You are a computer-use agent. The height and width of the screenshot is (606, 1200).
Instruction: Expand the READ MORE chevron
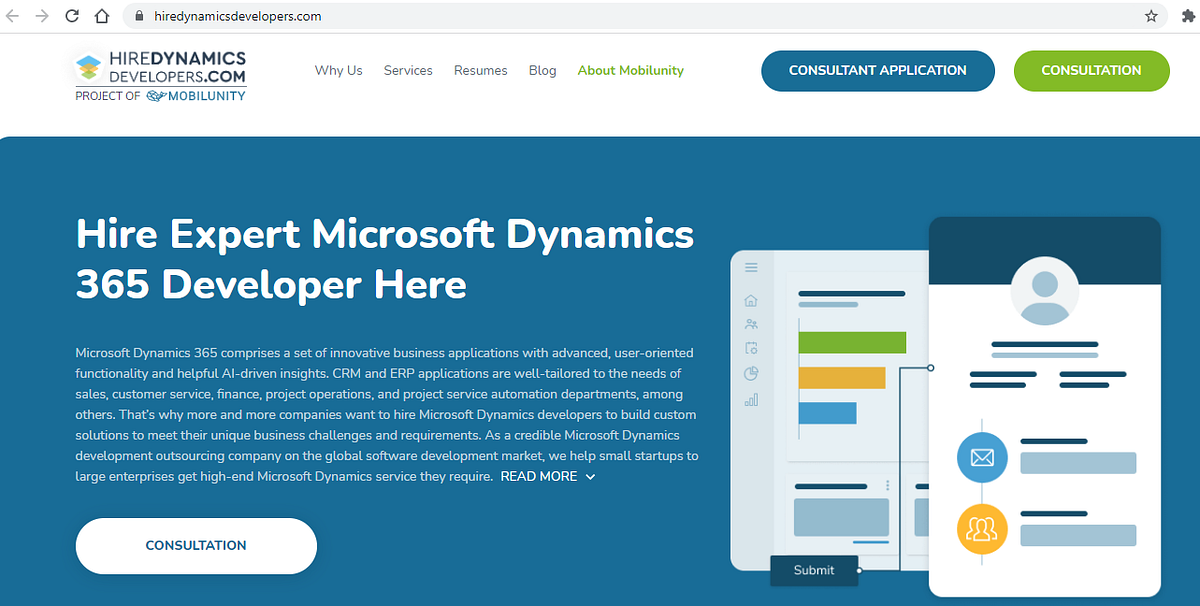[589, 477]
